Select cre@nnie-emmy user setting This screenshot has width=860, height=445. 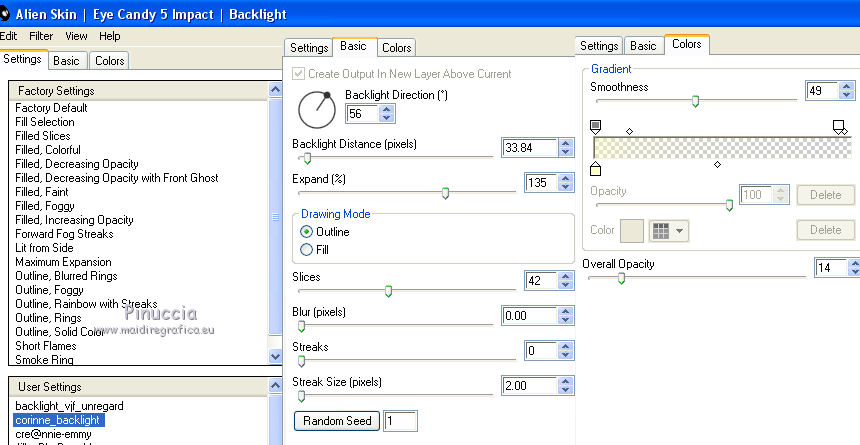(x=53, y=435)
